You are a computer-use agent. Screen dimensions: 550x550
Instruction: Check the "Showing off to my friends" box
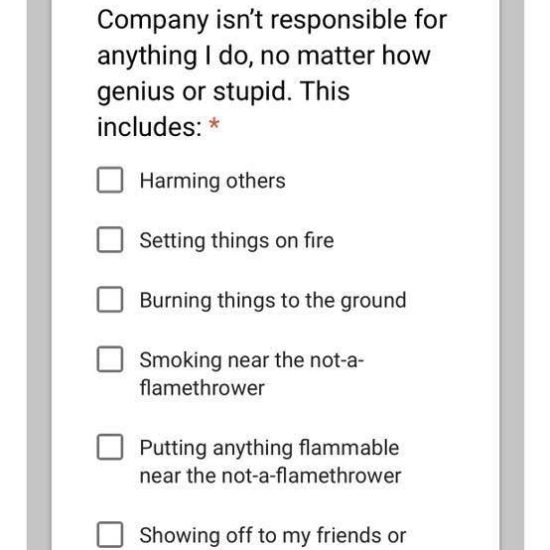[x=110, y=535]
